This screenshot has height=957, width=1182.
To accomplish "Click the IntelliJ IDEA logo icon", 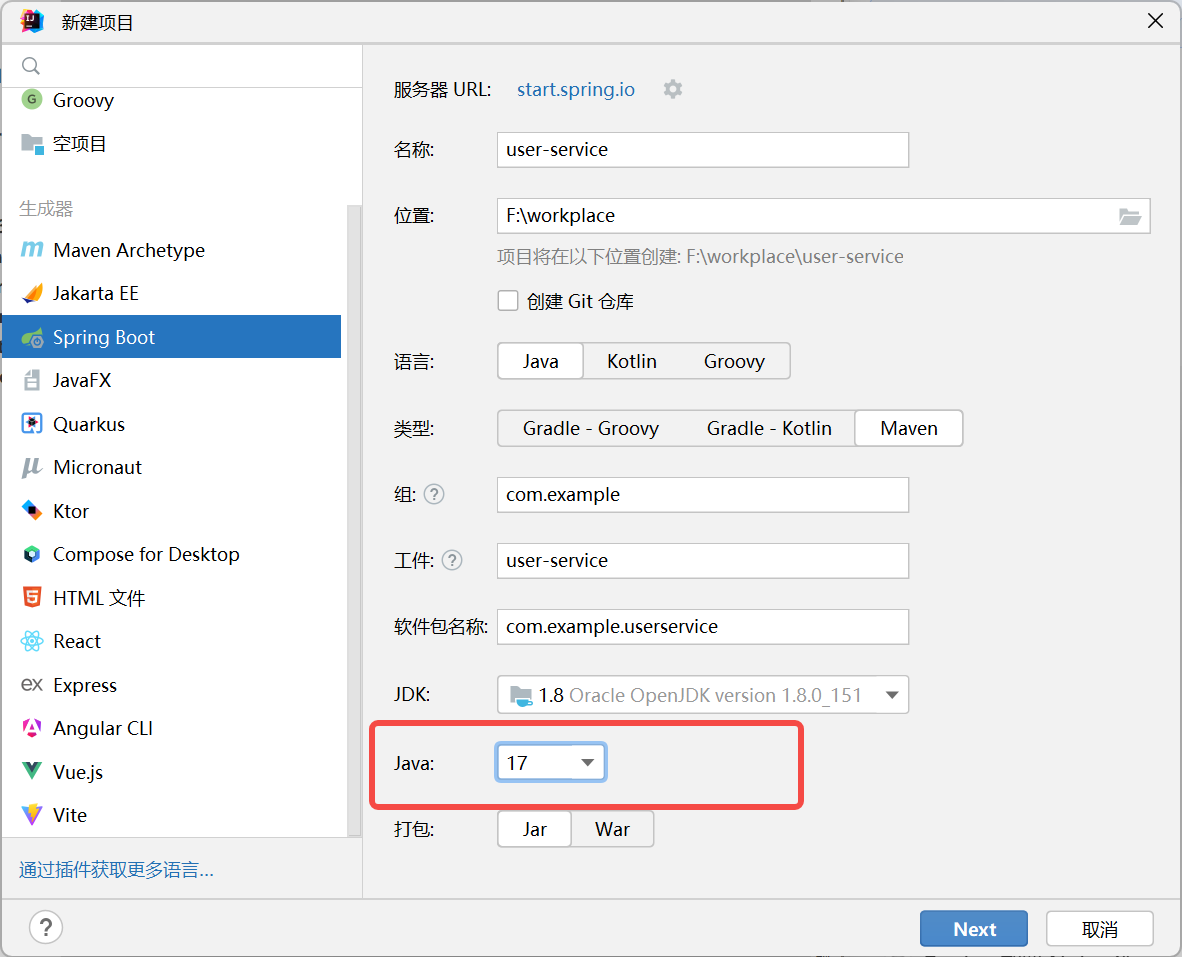I will [x=32, y=22].
